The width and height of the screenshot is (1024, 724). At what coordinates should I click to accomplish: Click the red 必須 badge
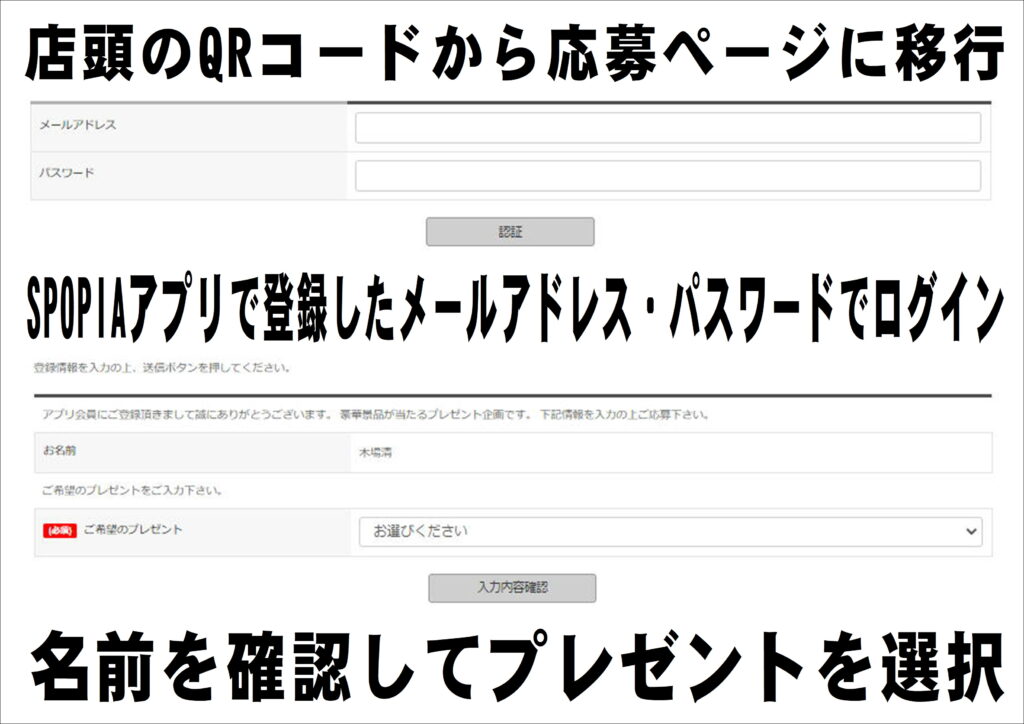point(60,531)
